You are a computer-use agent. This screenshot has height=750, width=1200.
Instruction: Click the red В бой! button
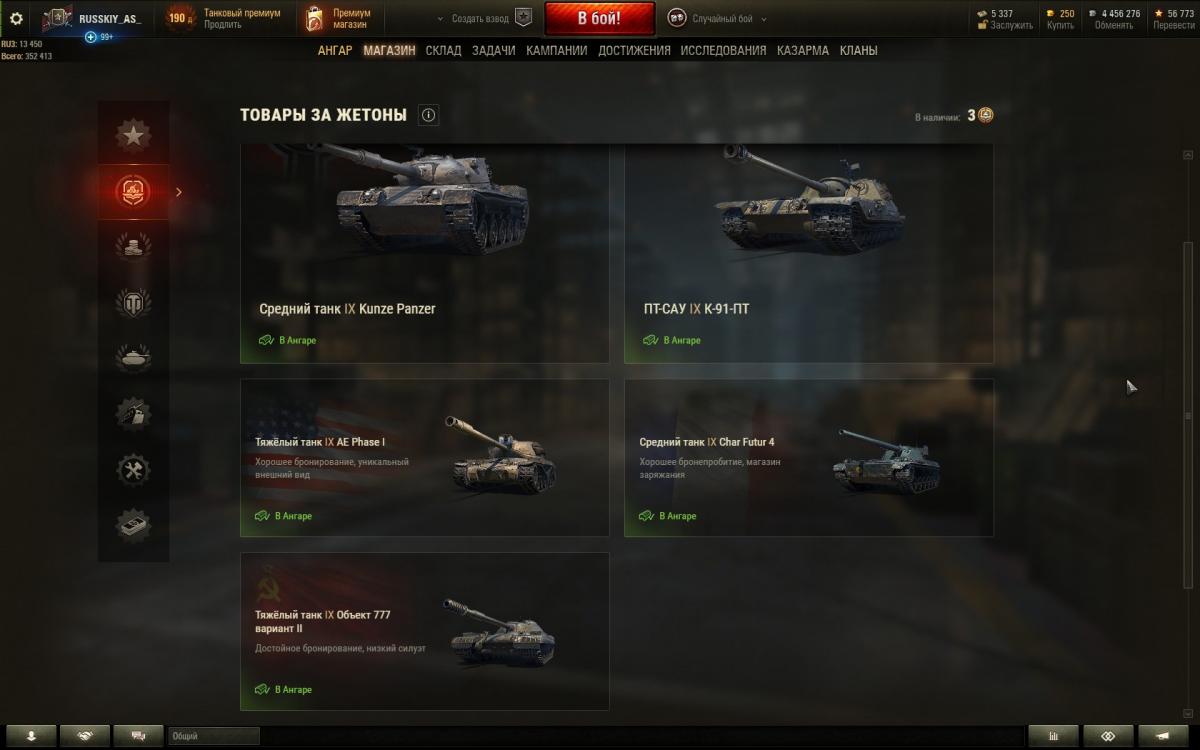point(599,19)
